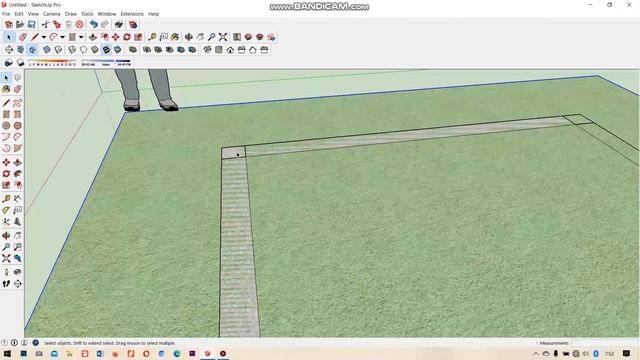Toggle X-Ray face style

pos(47,50)
